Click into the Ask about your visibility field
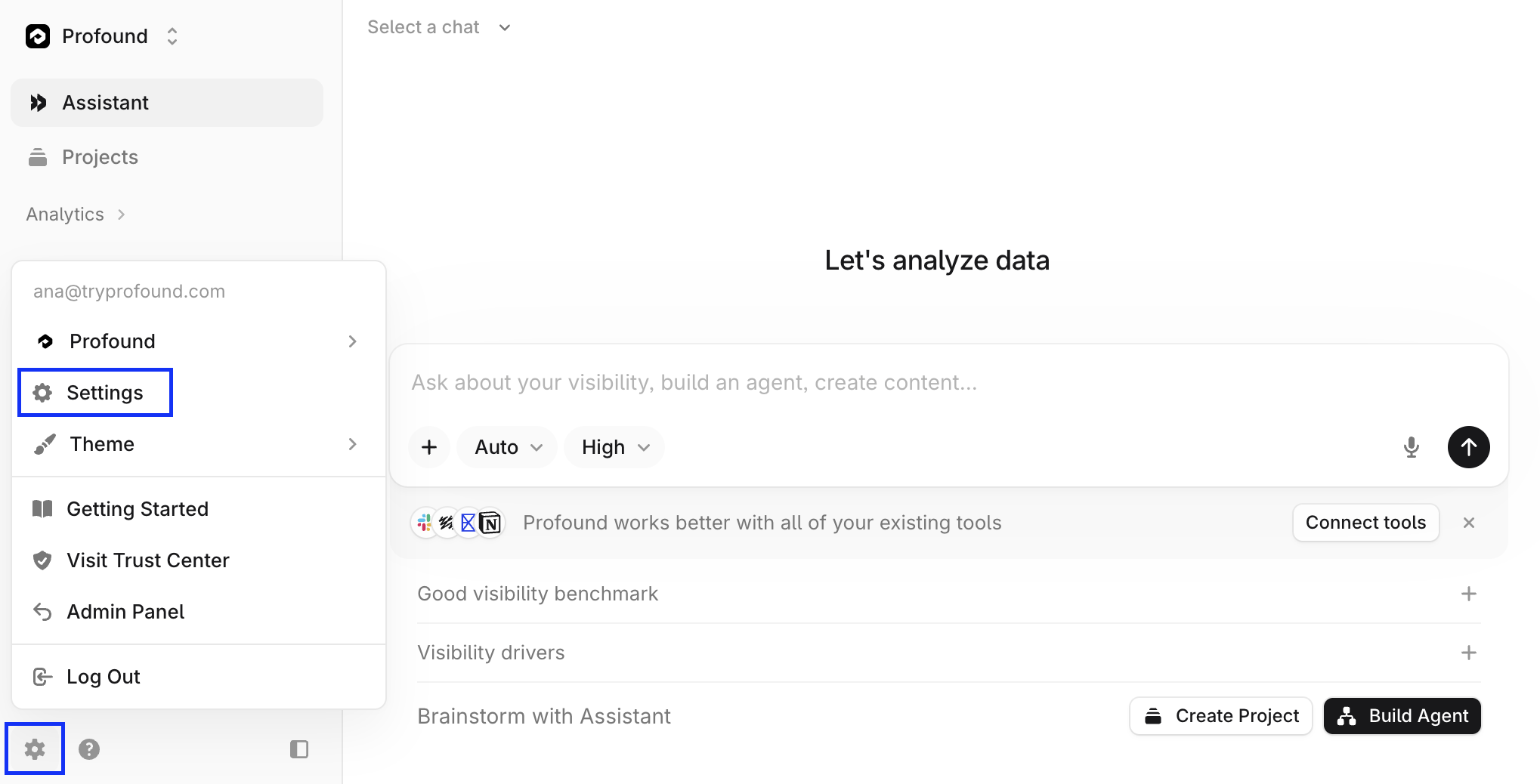The width and height of the screenshot is (1540, 784). pyautogui.click(x=948, y=383)
